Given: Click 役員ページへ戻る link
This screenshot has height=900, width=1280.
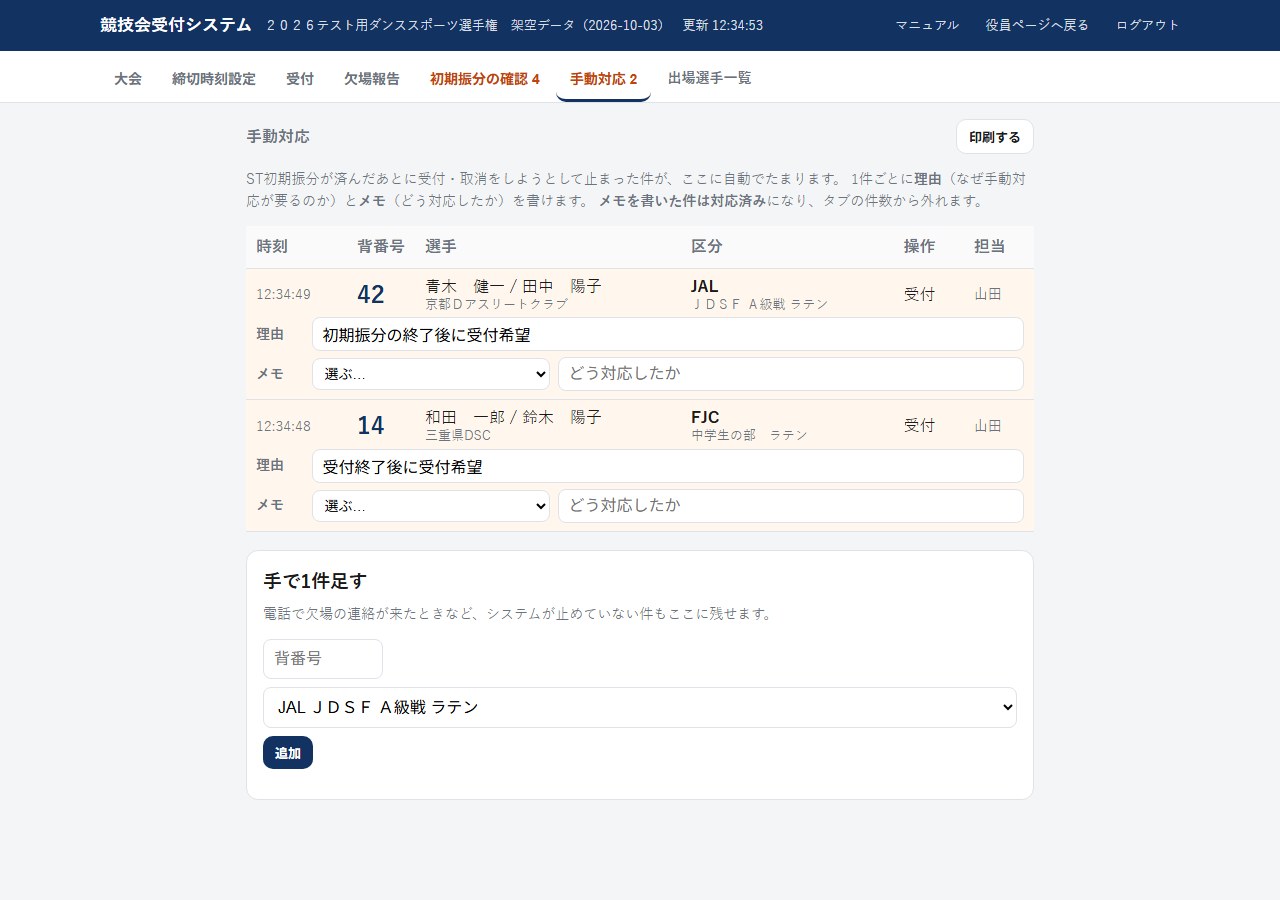Looking at the screenshot, I should [x=1037, y=25].
